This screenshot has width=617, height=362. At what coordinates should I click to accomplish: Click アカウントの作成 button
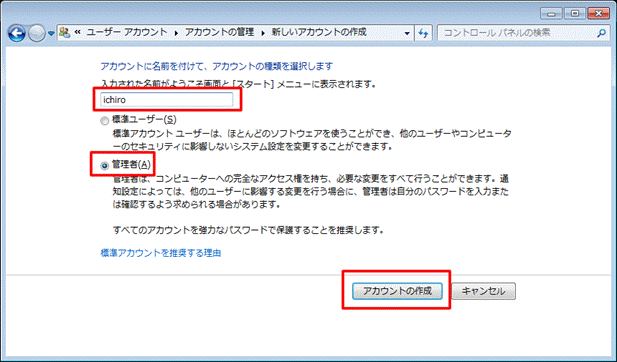point(397,291)
